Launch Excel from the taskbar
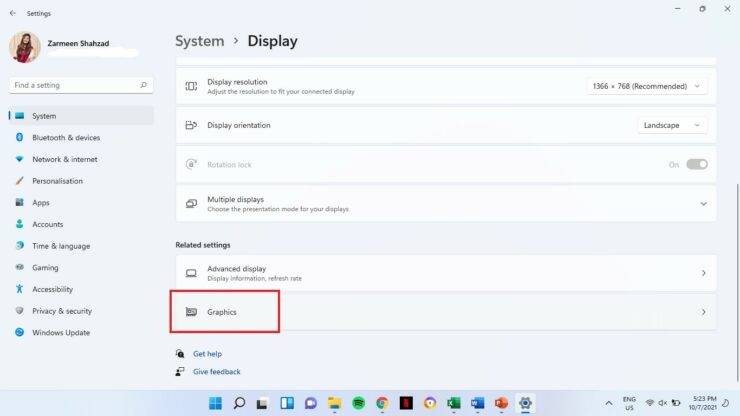 pyautogui.click(x=453, y=403)
